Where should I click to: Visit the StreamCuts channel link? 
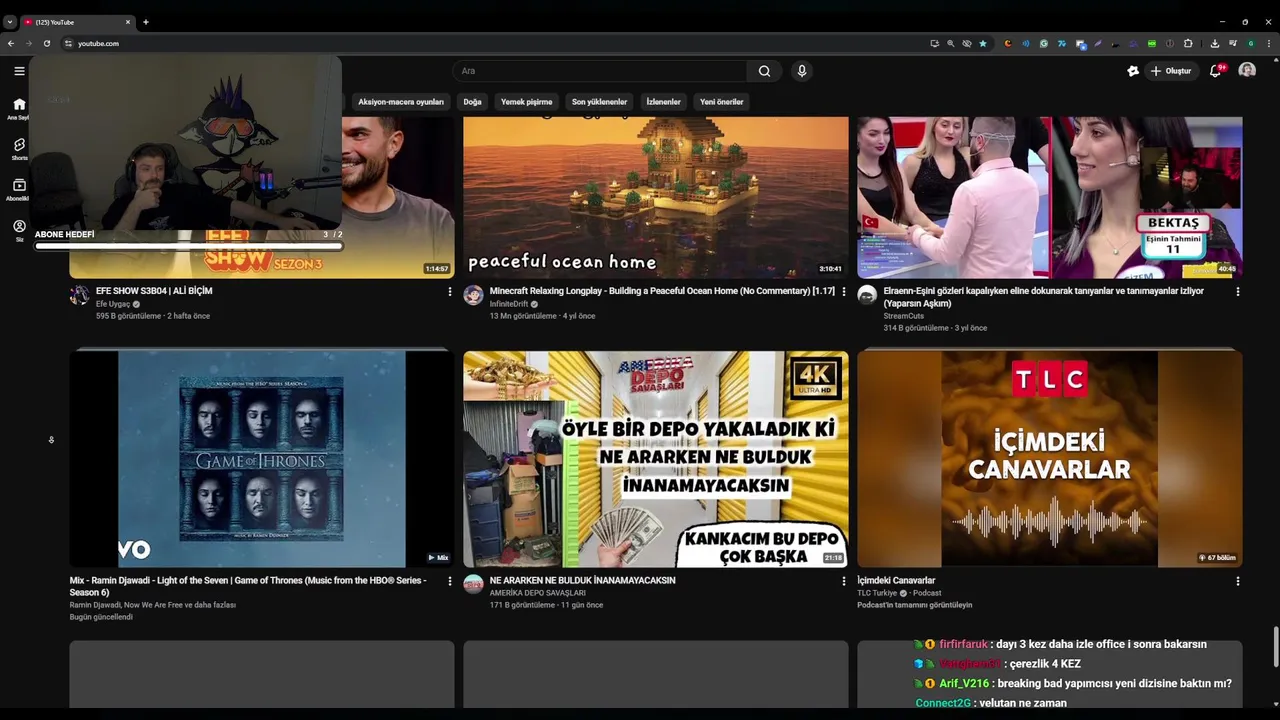(904, 316)
